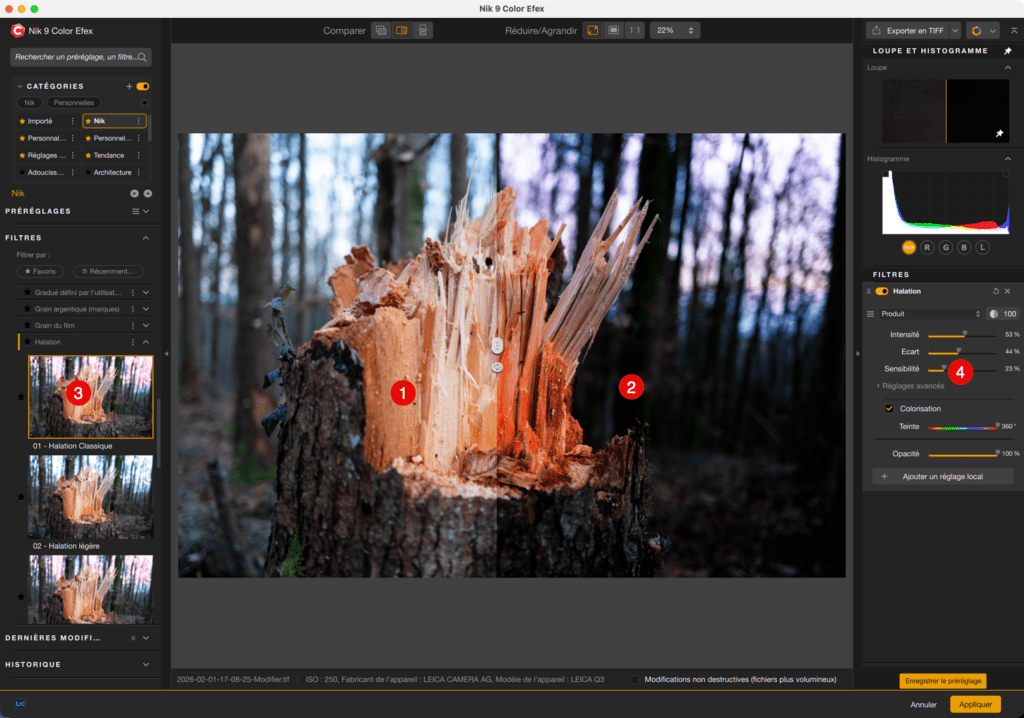Select the side-by-side compare view icon
This screenshot has width=1024, height=718.
coord(381,30)
